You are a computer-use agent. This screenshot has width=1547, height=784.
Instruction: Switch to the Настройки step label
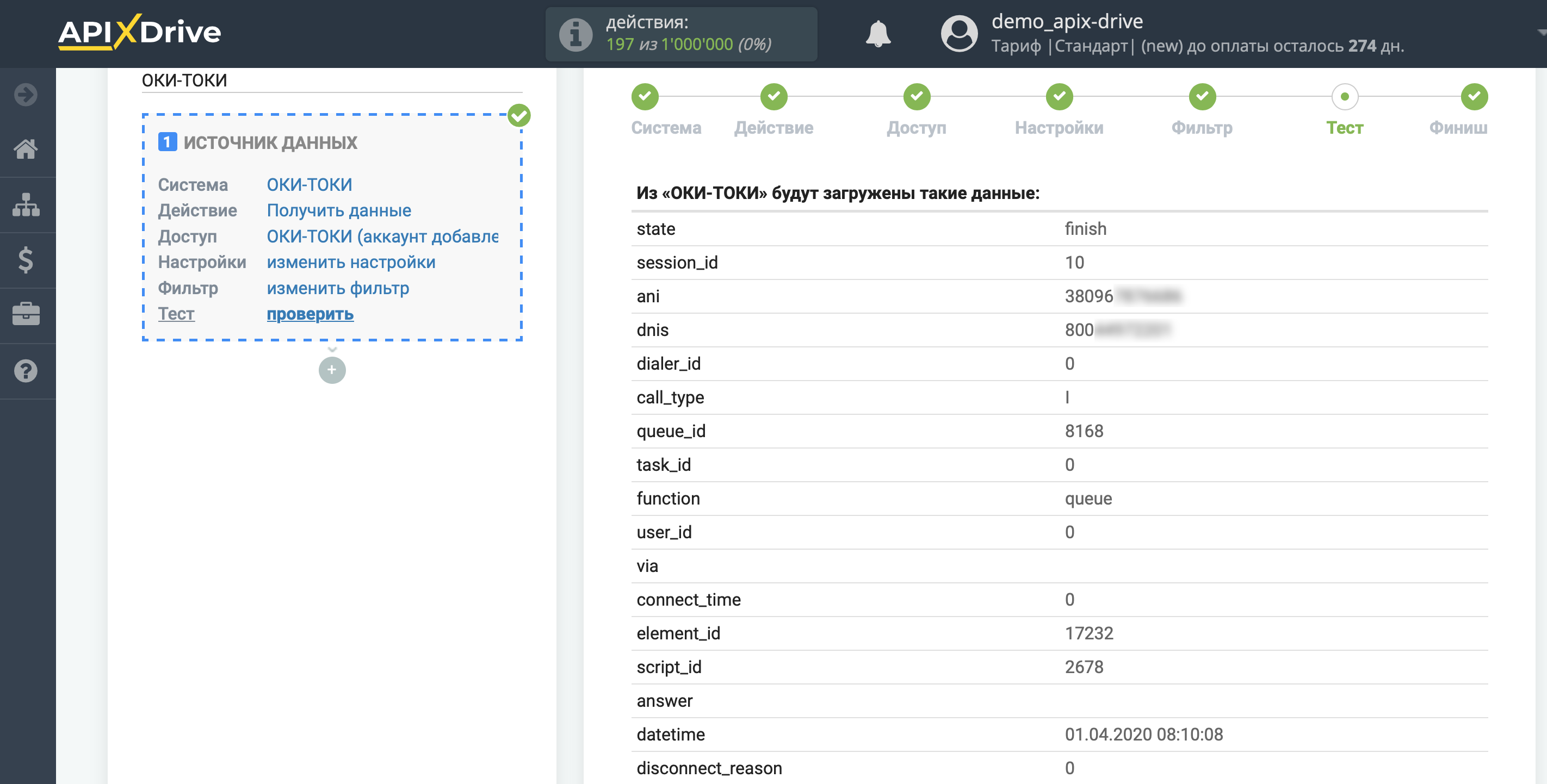(x=1060, y=128)
